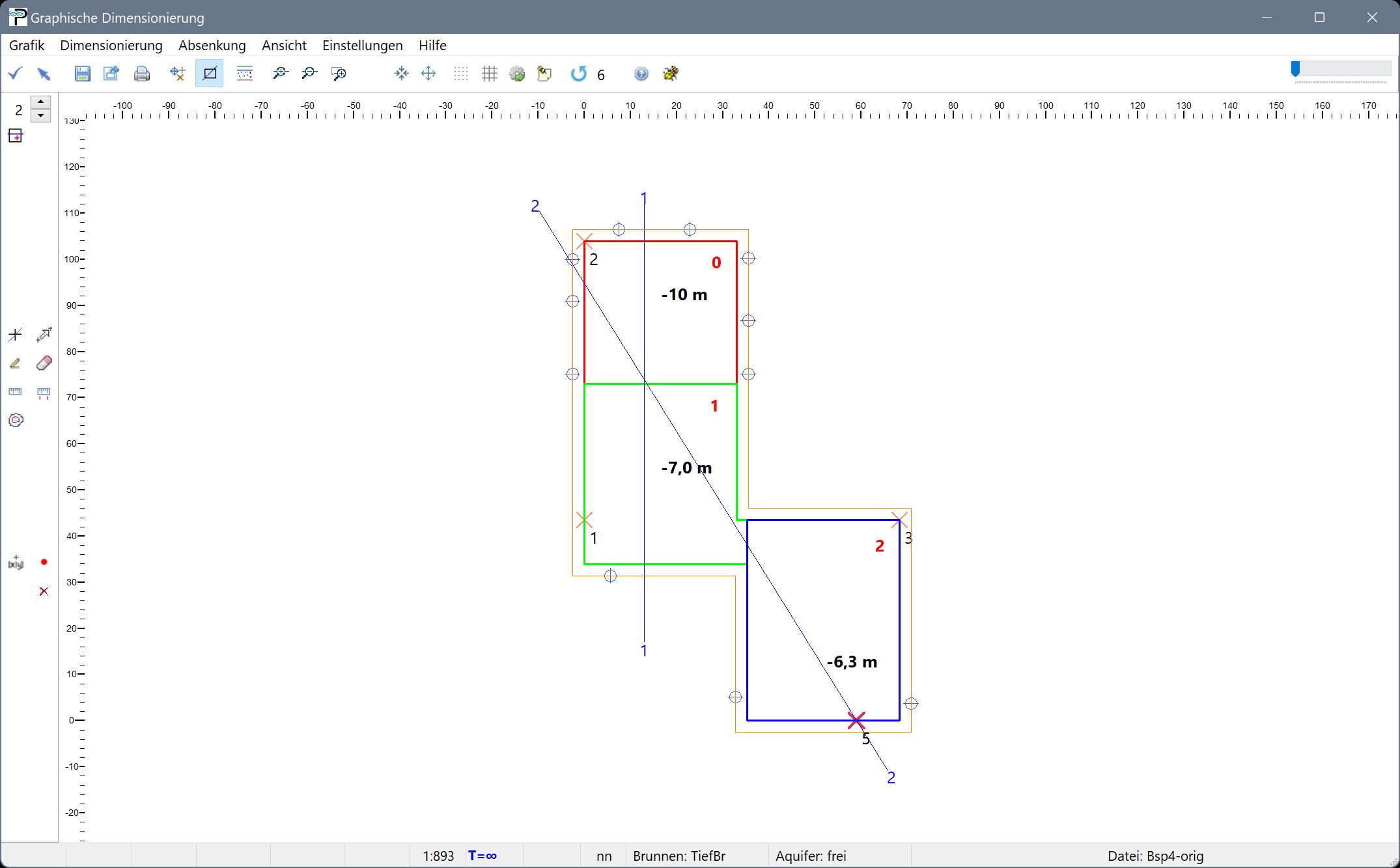The image size is (1400, 868).
Task: Click the printer icon in toolbar
Action: coord(141,74)
